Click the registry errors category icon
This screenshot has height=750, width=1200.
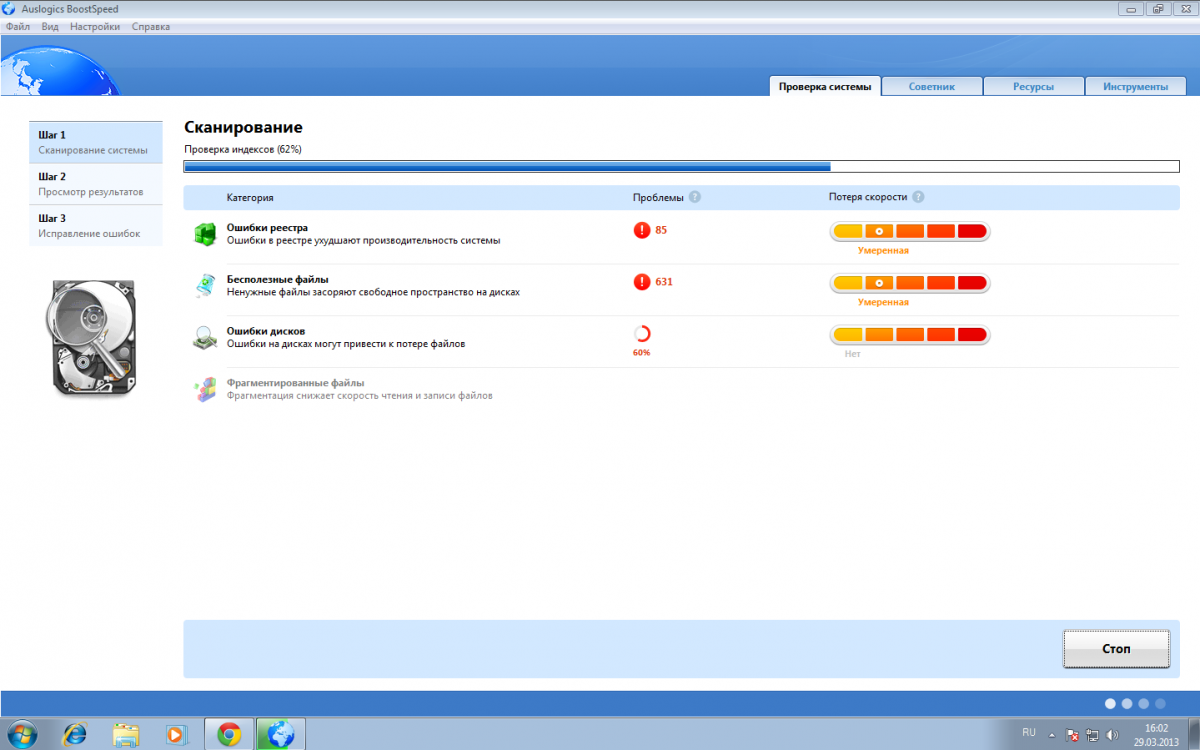pyautogui.click(x=205, y=234)
